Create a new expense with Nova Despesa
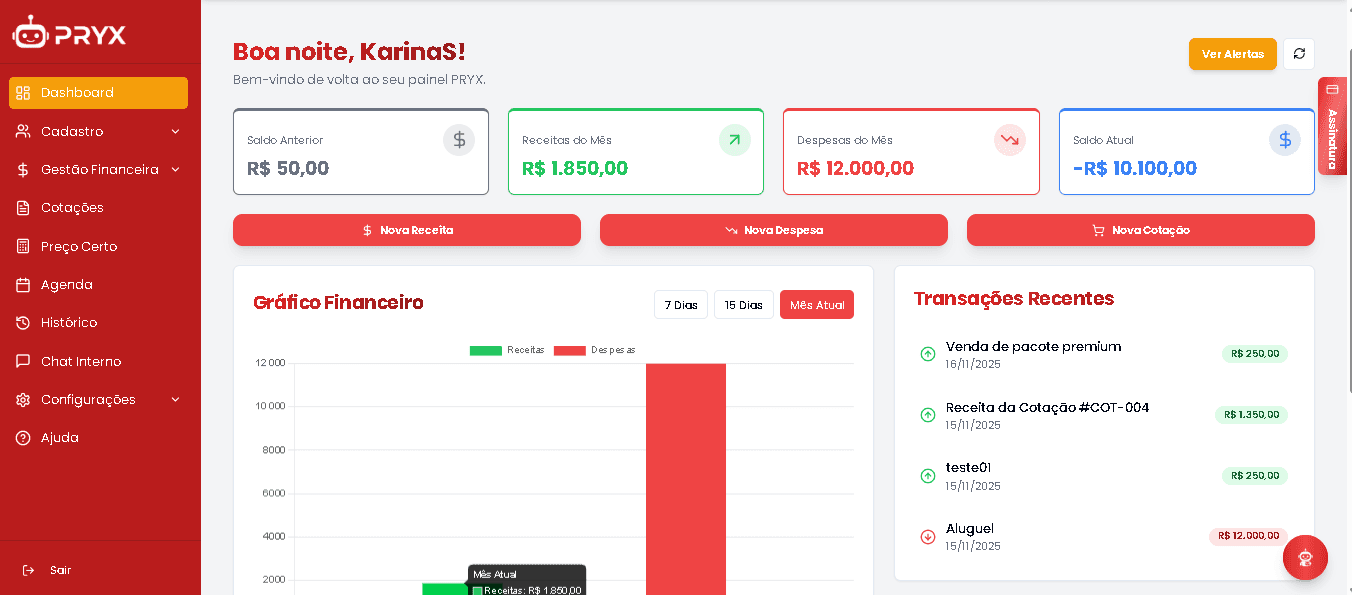 pyautogui.click(x=773, y=229)
